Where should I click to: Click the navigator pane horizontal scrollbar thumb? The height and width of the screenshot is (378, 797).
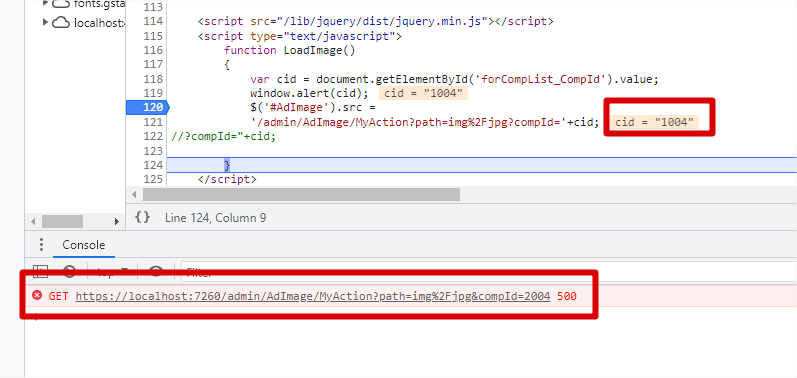pos(63,222)
